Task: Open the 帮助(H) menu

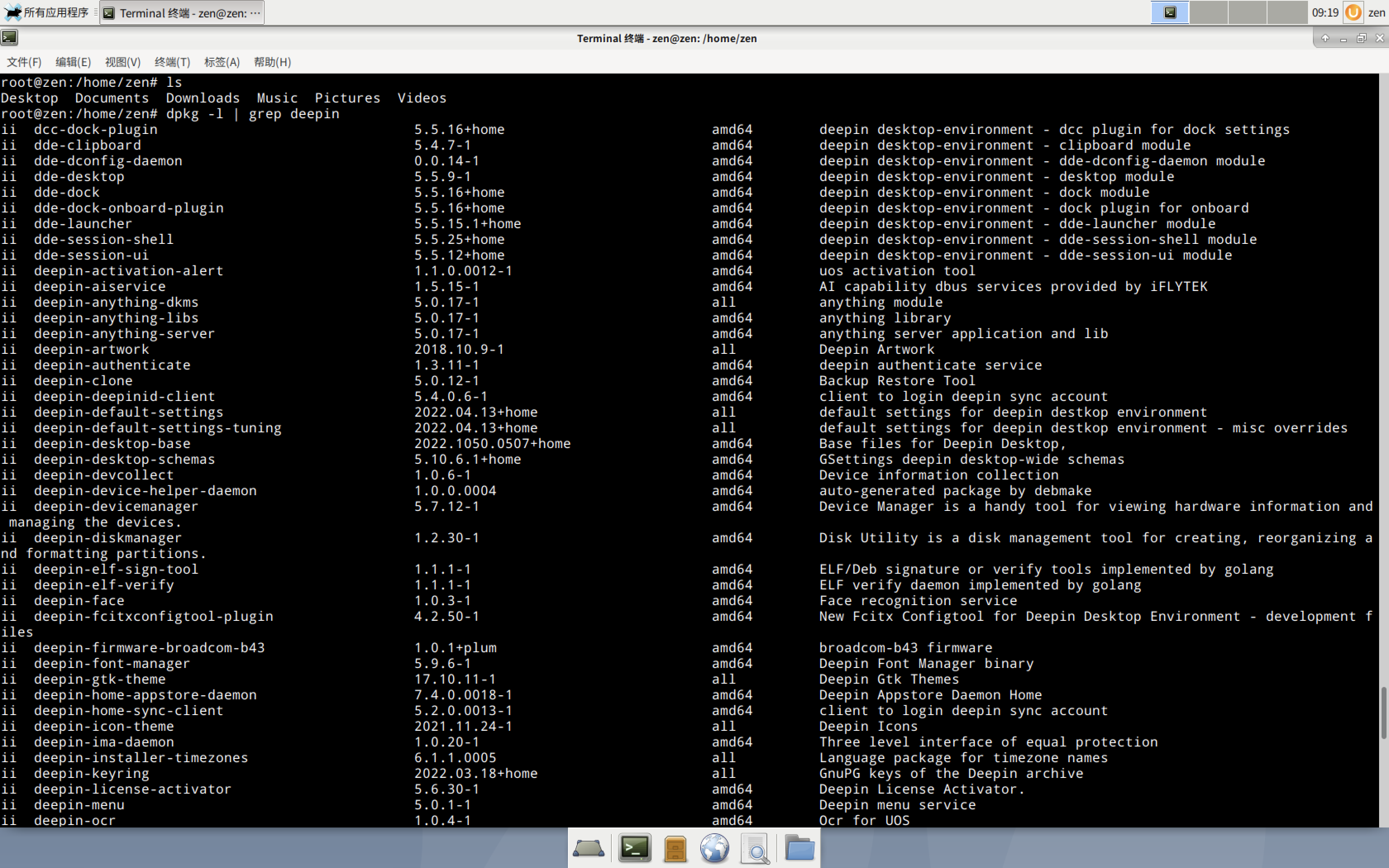Action: coord(272,62)
